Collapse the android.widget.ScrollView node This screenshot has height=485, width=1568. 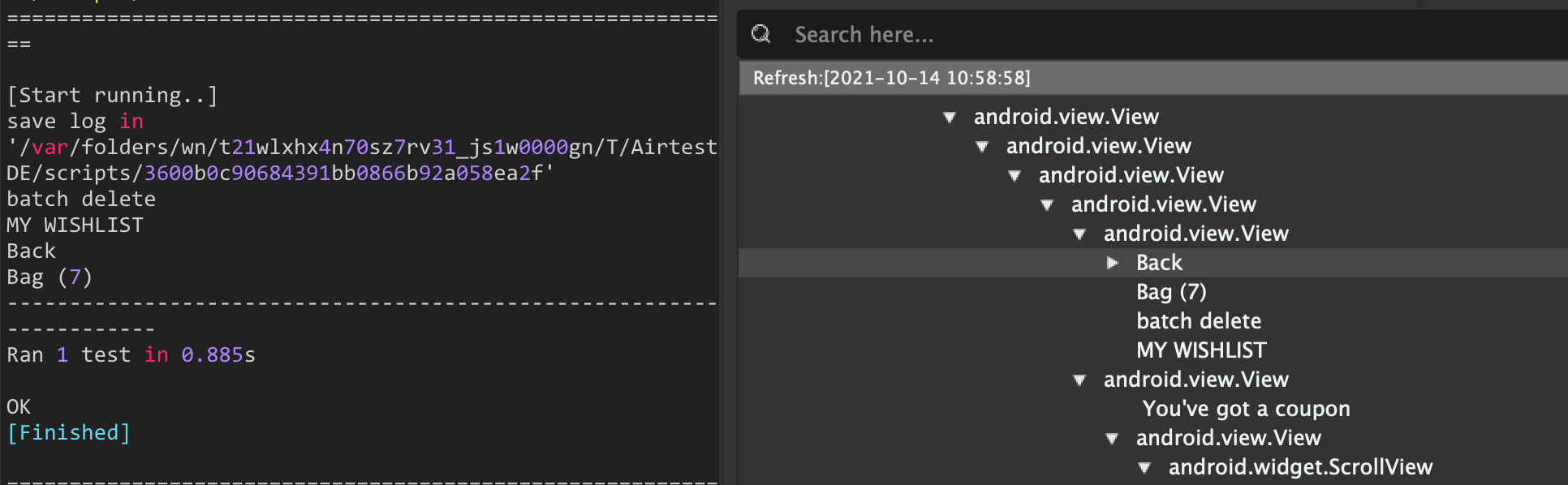click(x=1144, y=468)
